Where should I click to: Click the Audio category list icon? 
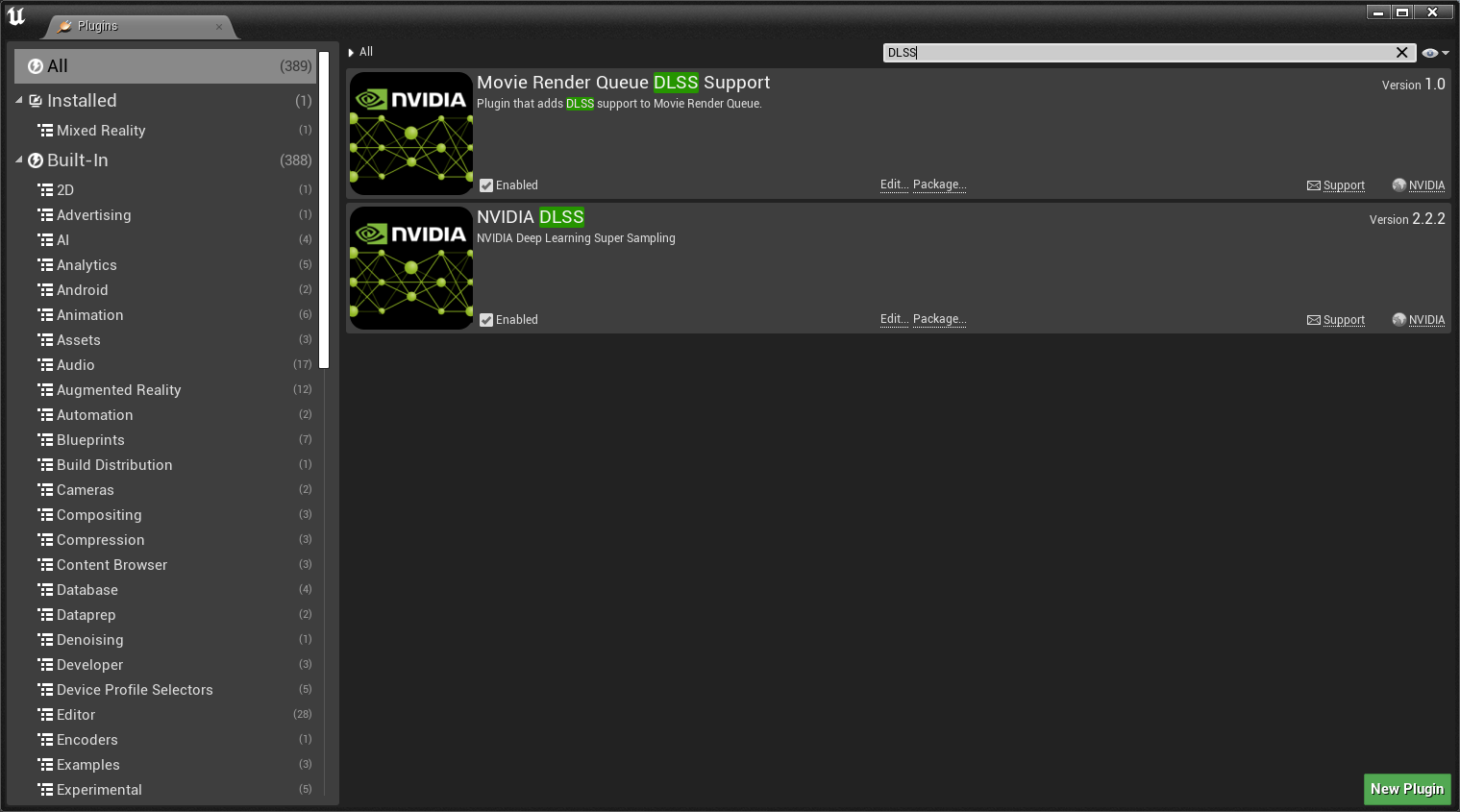click(45, 365)
